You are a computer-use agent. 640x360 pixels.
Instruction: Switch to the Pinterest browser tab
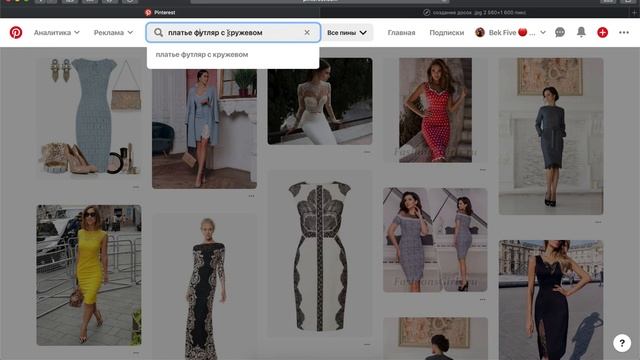(160, 12)
